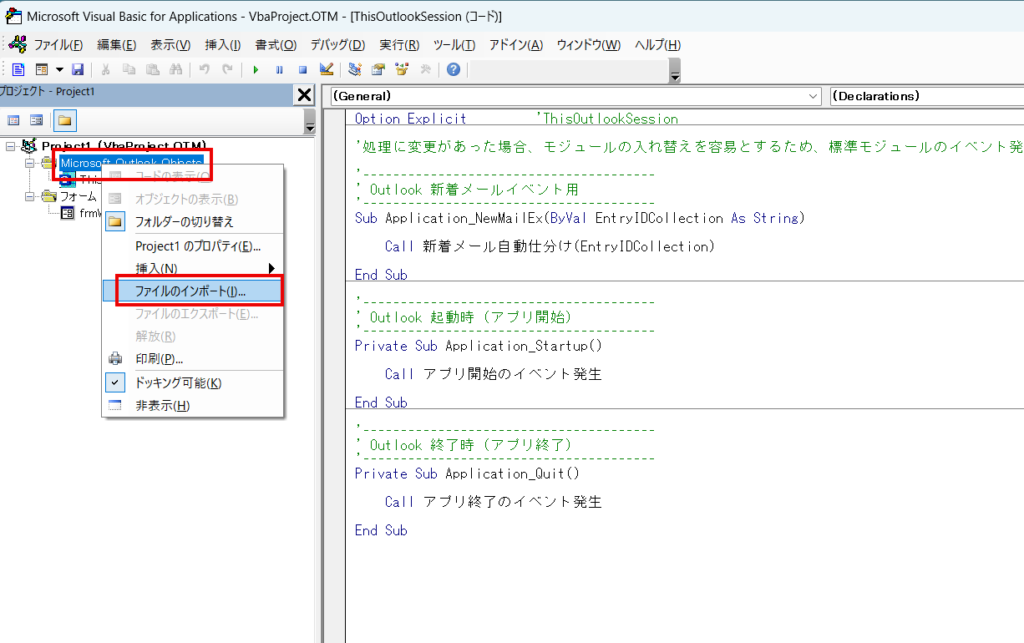Open the Properties Window toolbar icon
The image size is (1024, 643).
click(x=378, y=70)
